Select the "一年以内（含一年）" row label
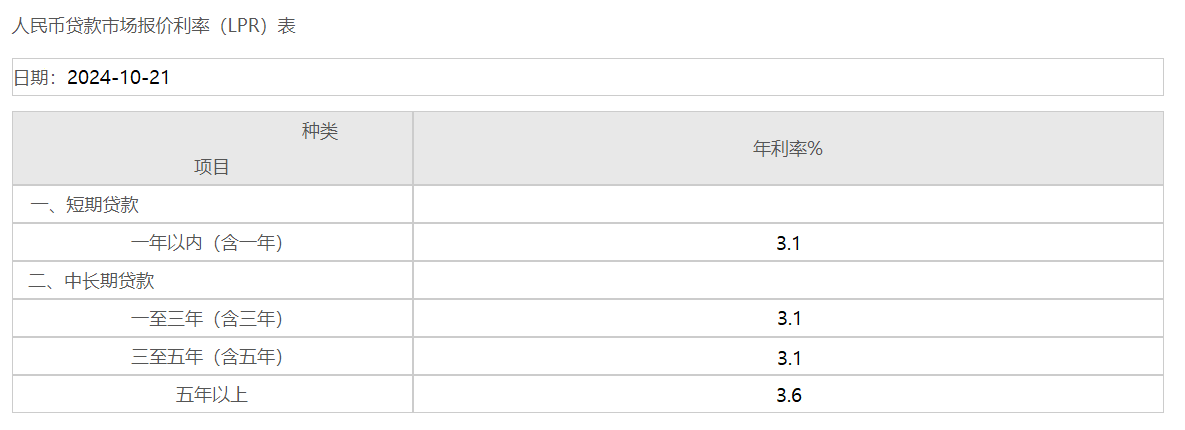The height and width of the screenshot is (430, 1185). tap(207, 243)
